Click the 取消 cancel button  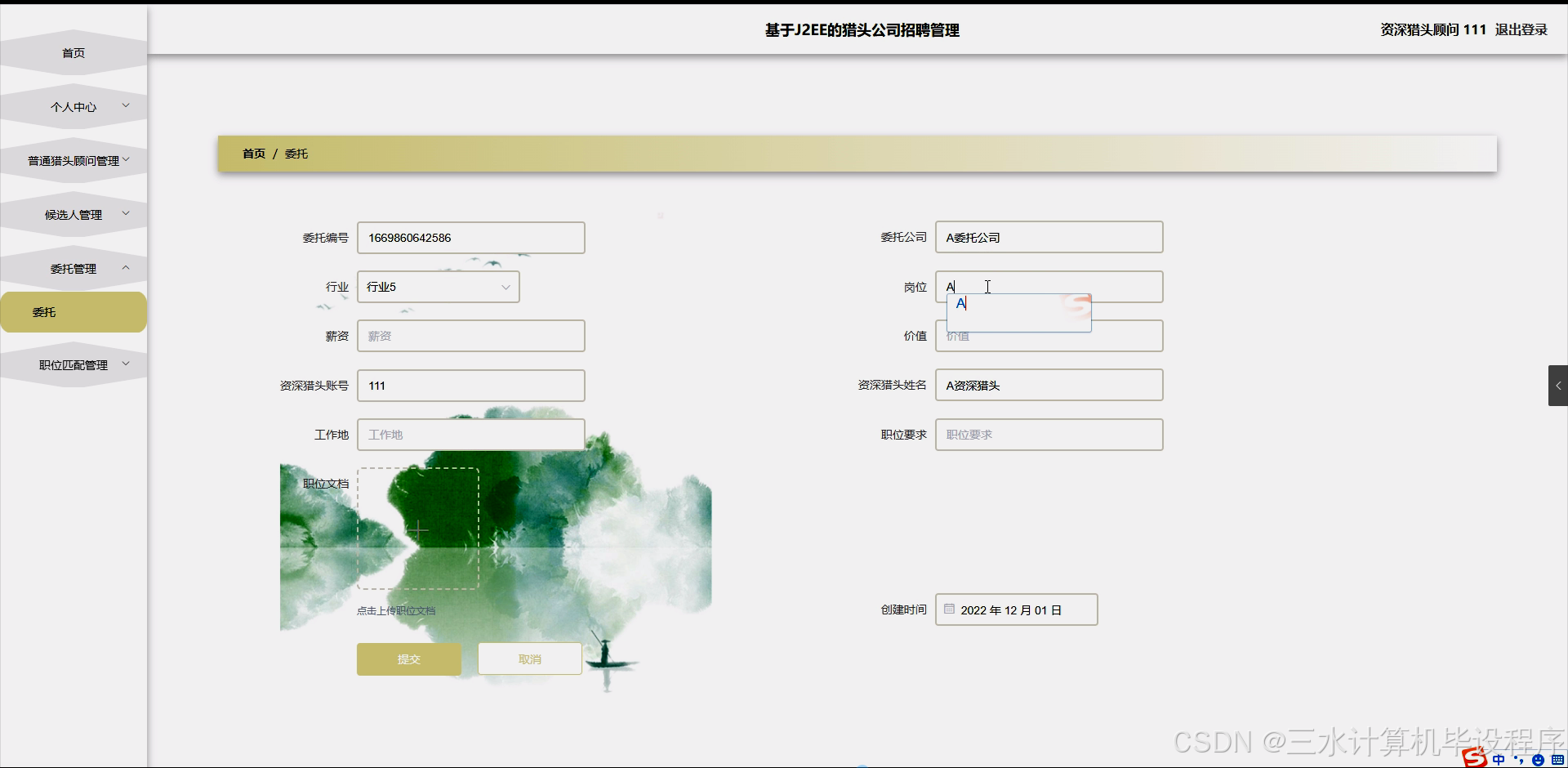tap(529, 659)
